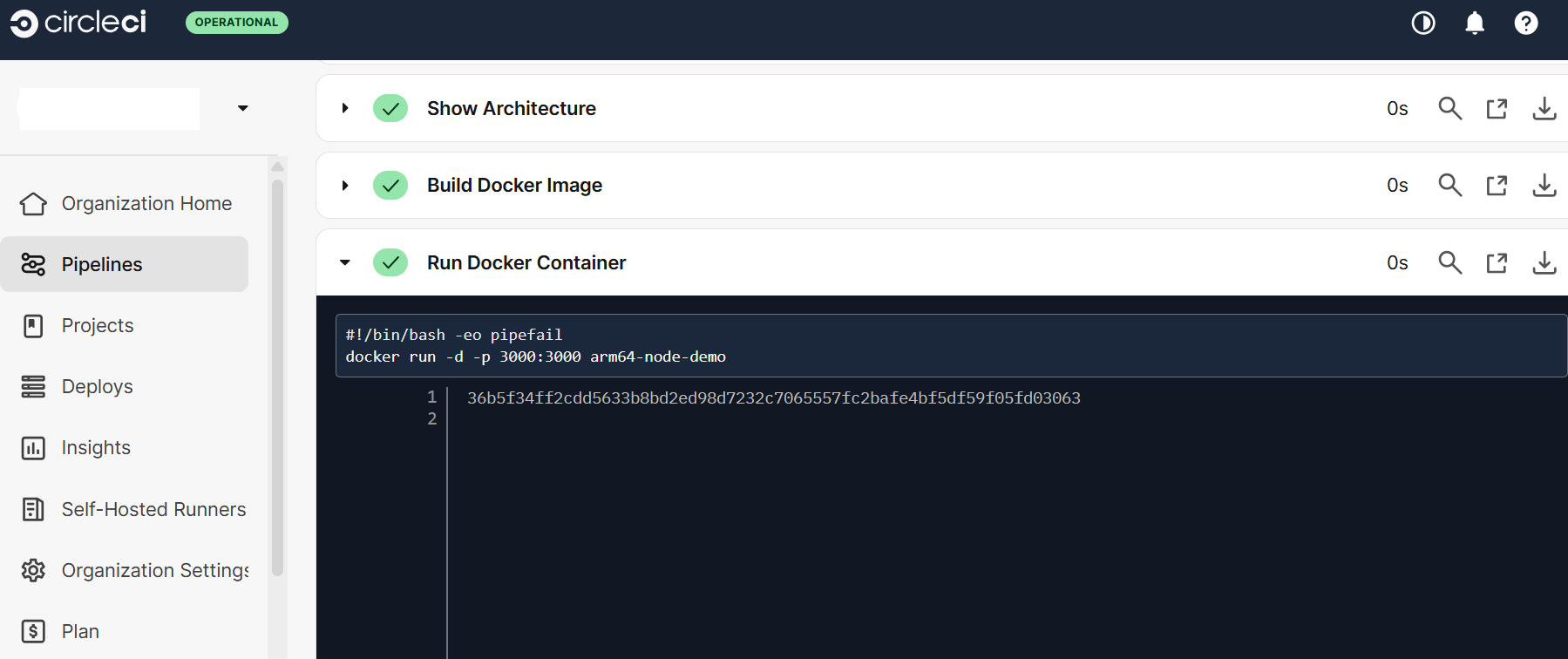The height and width of the screenshot is (659, 1568).
Task: Click line number 1 in output
Action: 431,397
